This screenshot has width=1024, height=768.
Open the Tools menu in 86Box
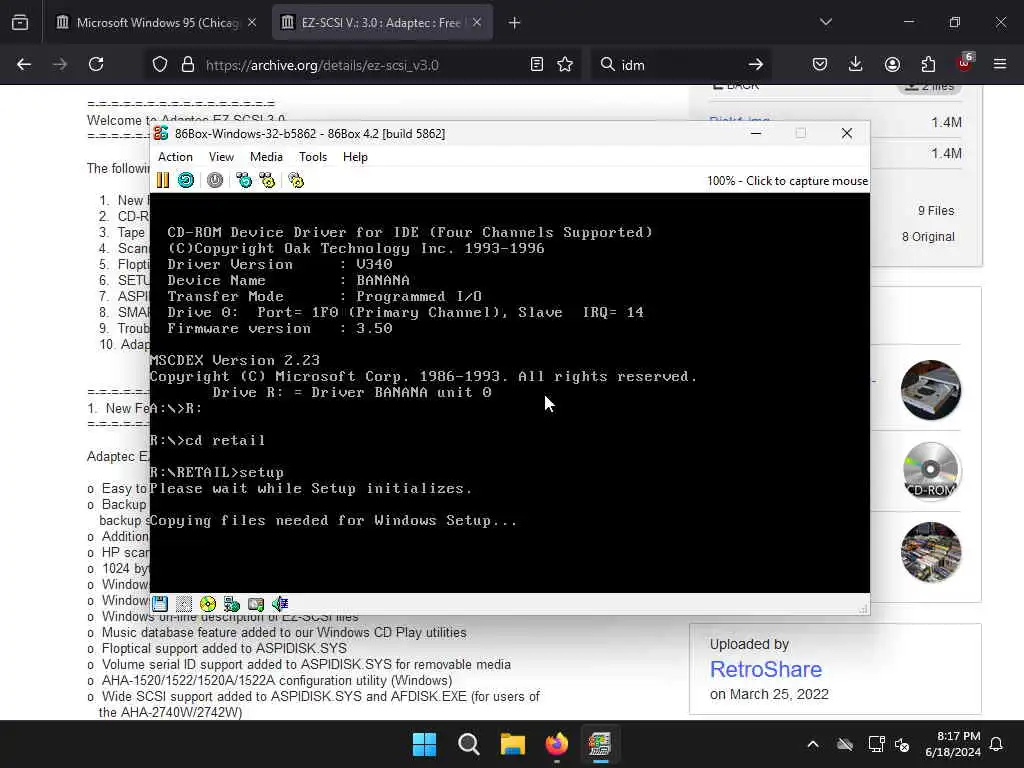(313, 157)
